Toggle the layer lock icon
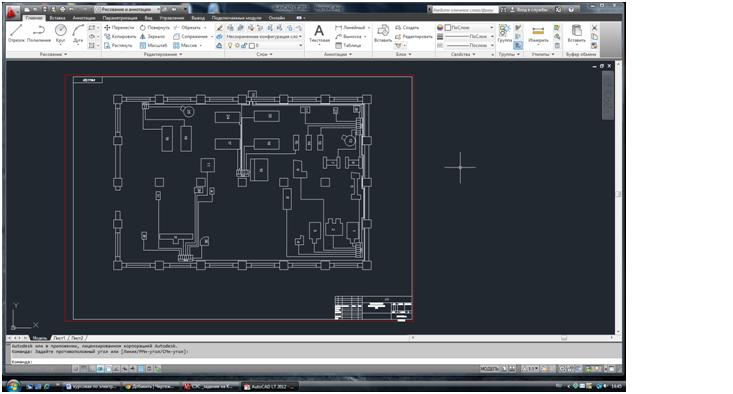This screenshot has height=394, width=733. (244, 46)
